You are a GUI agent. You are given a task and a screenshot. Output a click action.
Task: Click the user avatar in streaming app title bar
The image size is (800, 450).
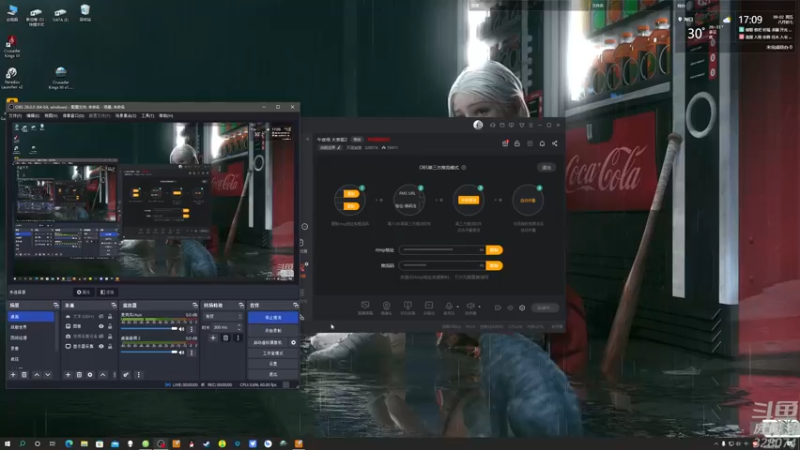[x=478, y=125]
